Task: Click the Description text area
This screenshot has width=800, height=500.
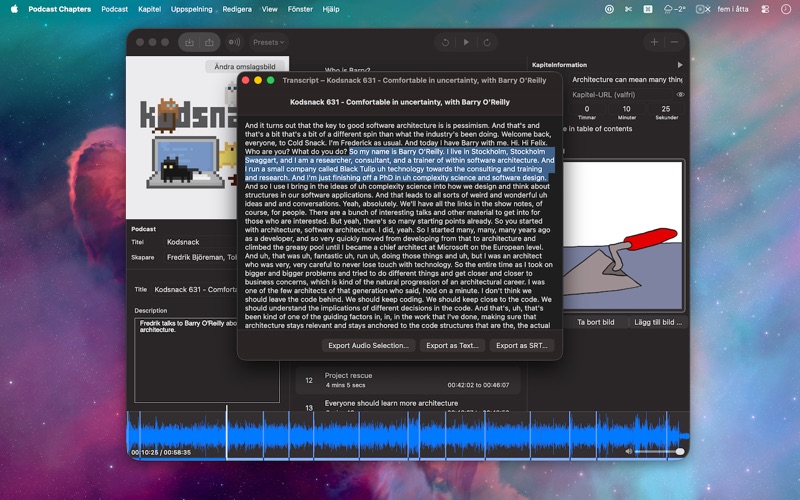Action: (x=207, y=360)
